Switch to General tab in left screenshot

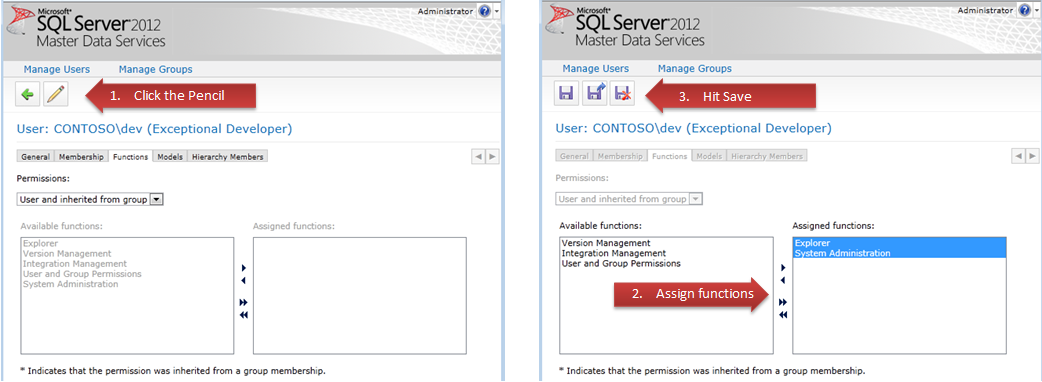(x=35, y=157)
